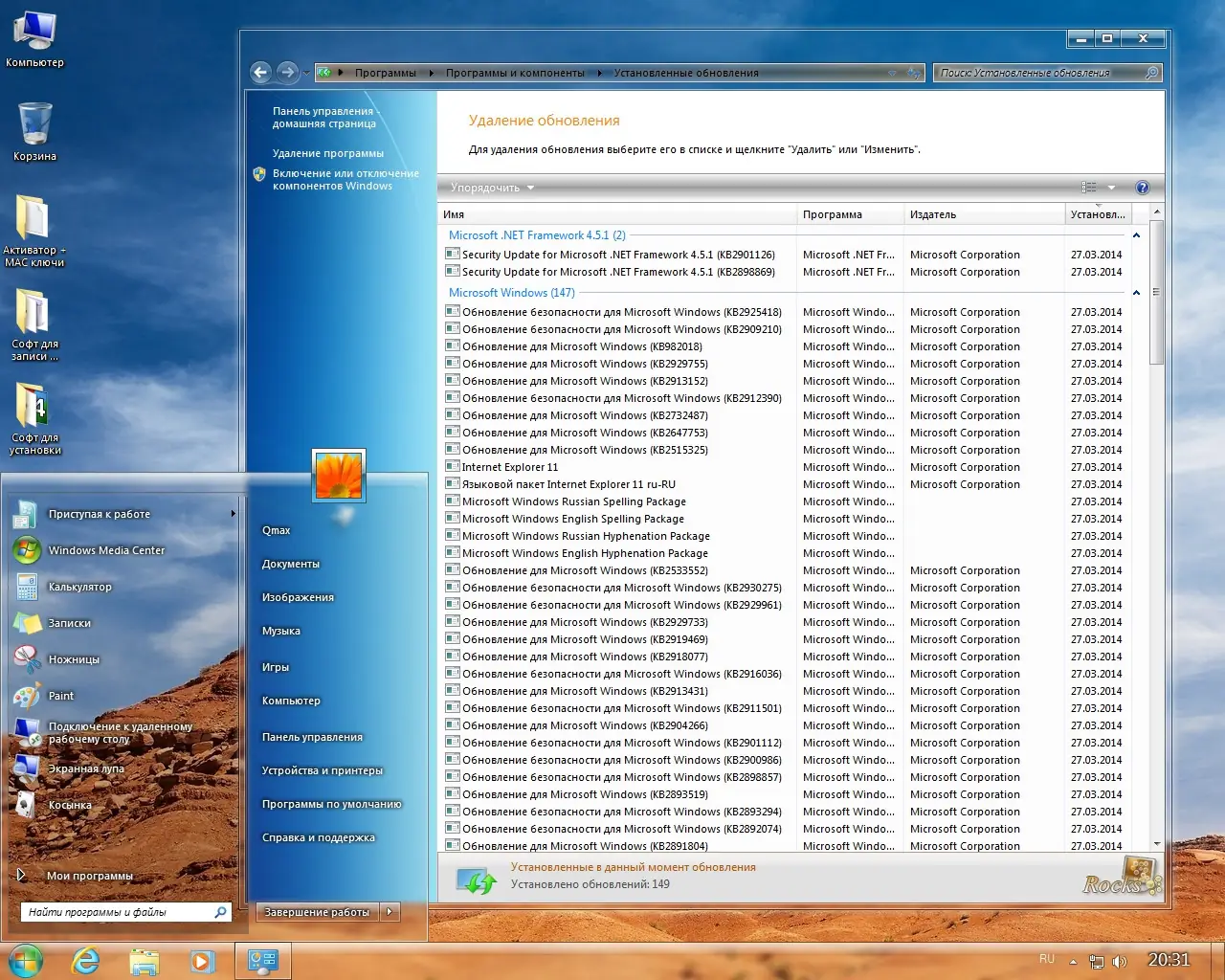Change the list view with the view icon
Screen dimensions: 1225x980
[x=1089, y=188]
